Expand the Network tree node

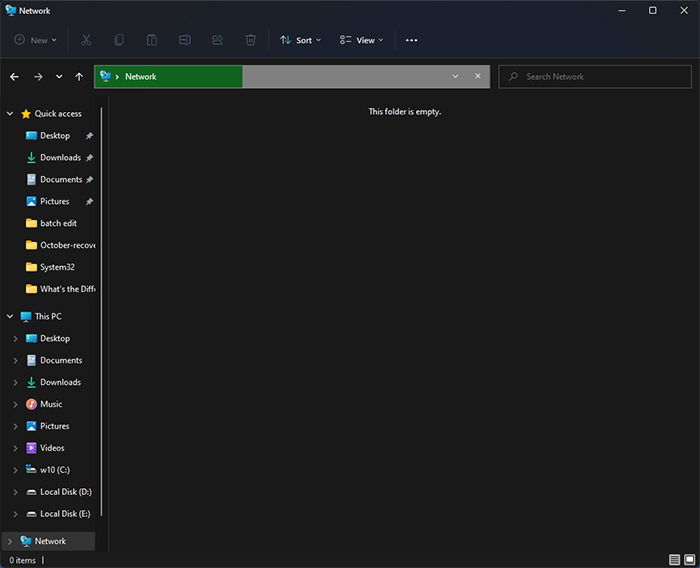coord(10,541)
